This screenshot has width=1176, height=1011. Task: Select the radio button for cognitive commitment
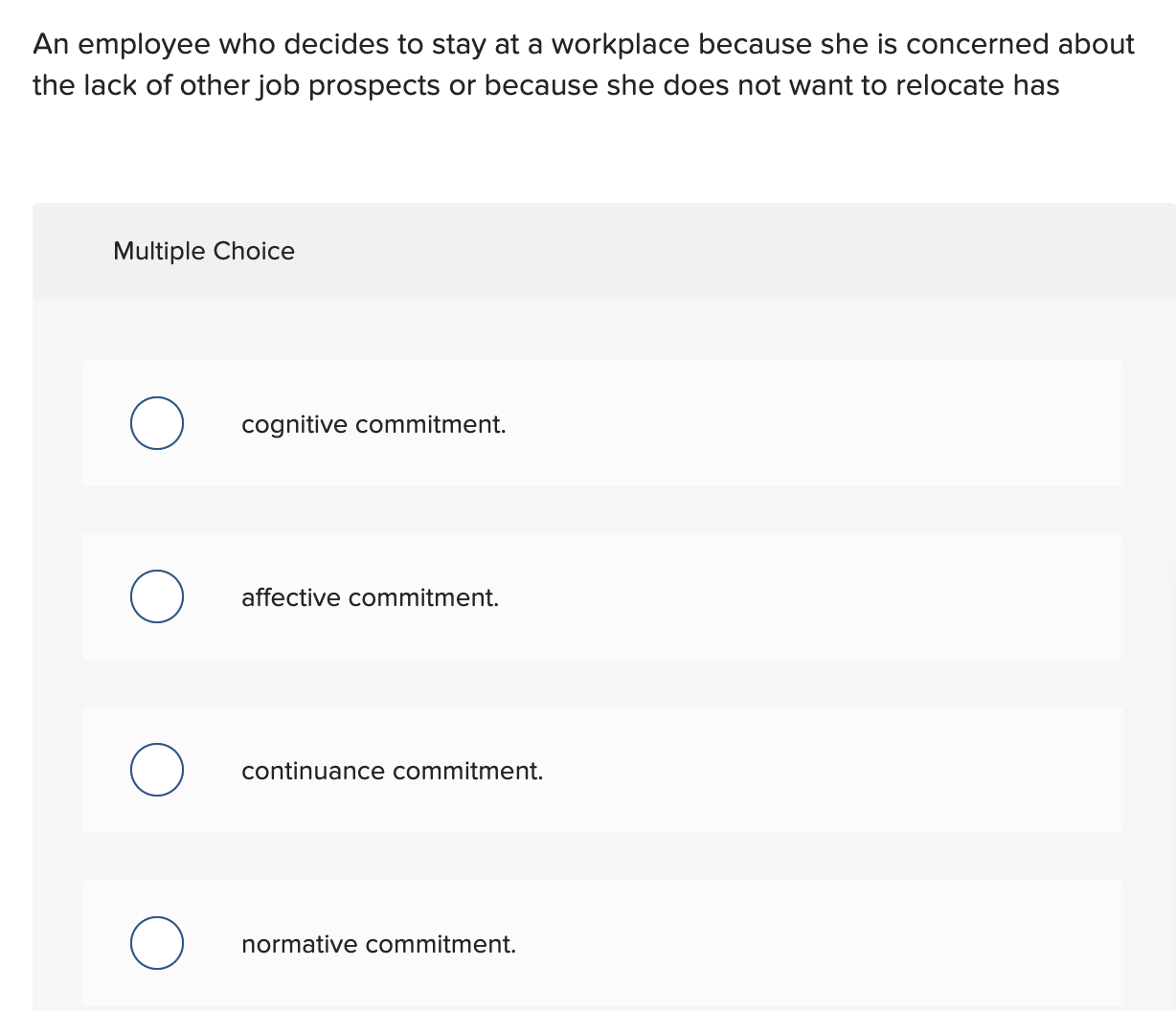point(156,422)
